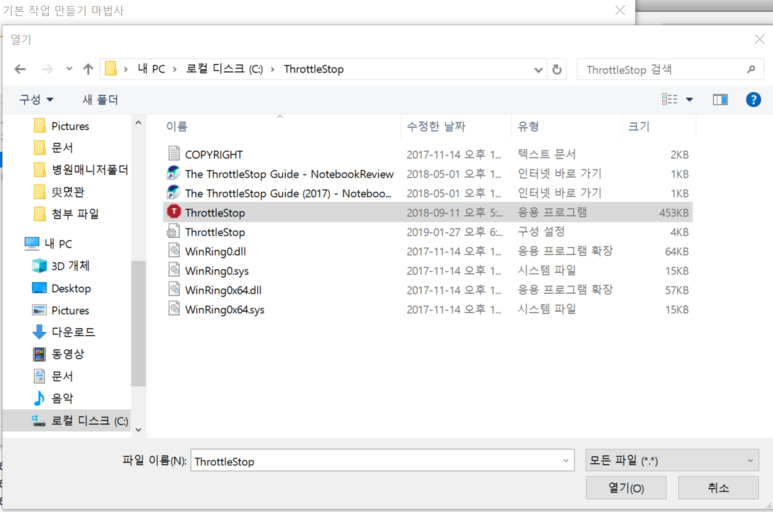Open 문서 under 내 PC
Screen dimensions: 773x512
53,376
